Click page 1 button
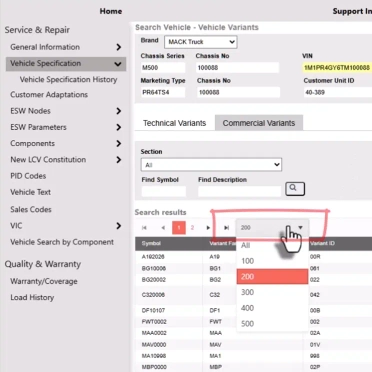 (179, 228)
